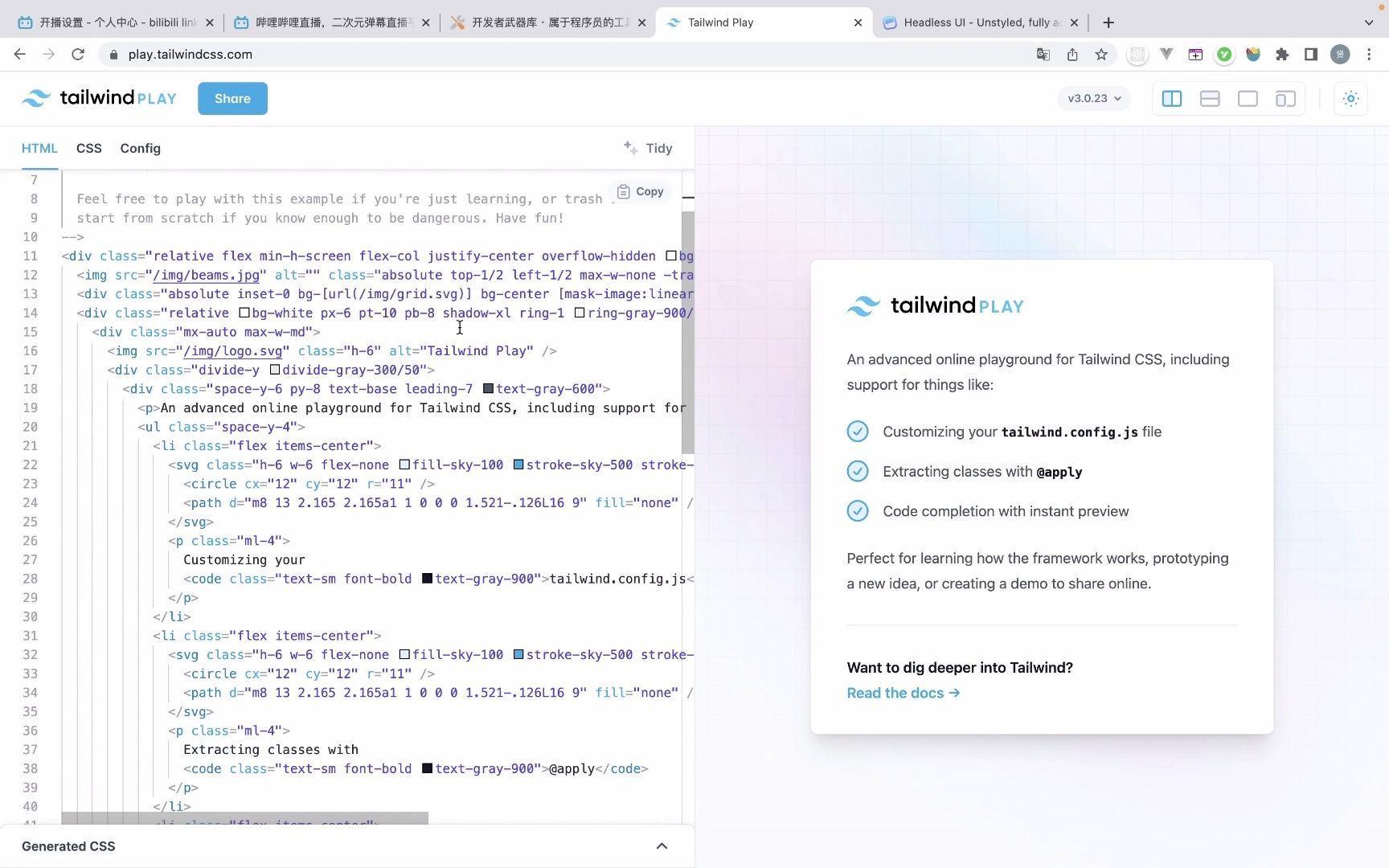Open the tab search dropdown arrow

tap(1369, 23)
